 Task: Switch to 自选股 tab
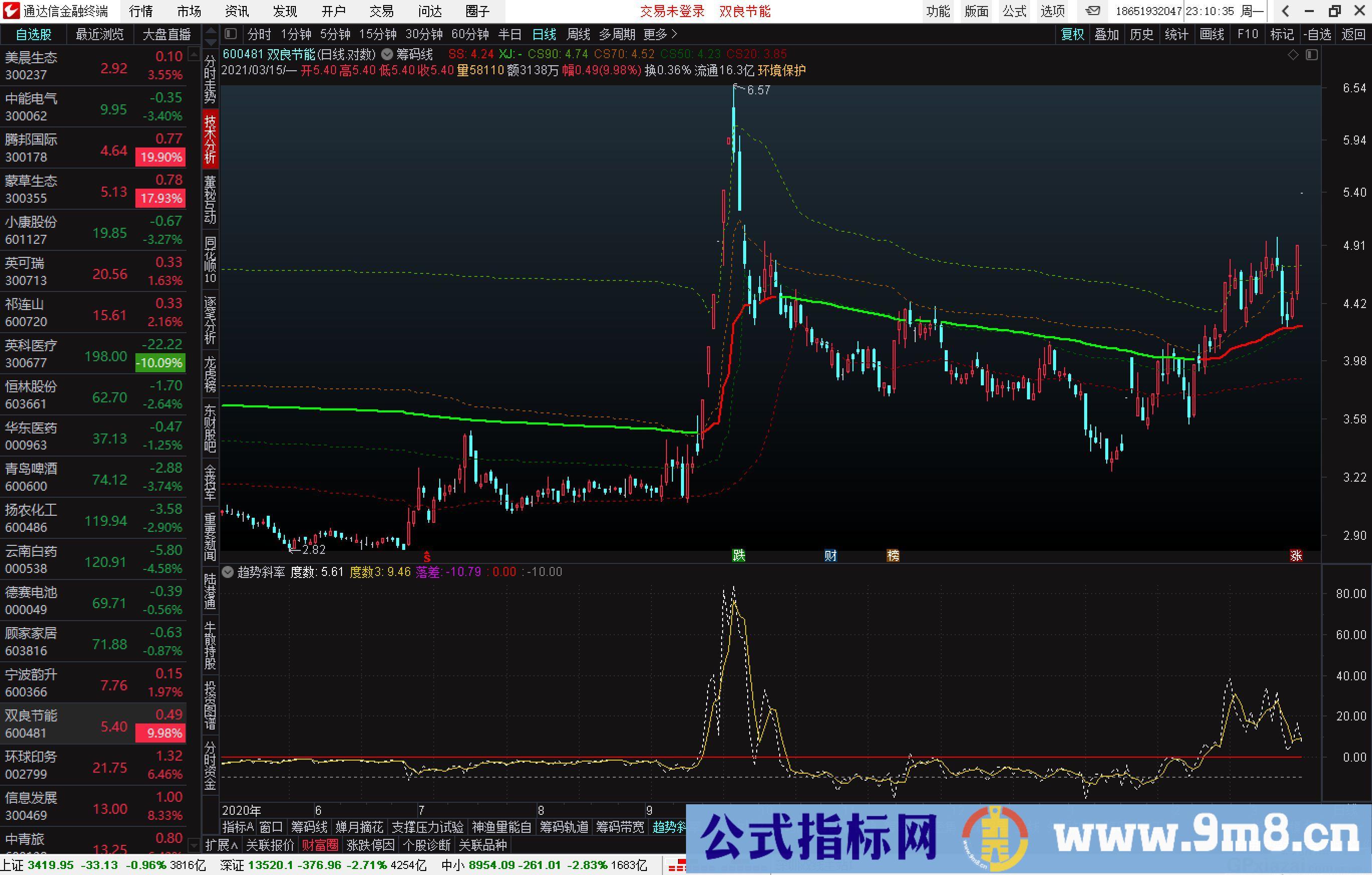[x=34, y=34]
